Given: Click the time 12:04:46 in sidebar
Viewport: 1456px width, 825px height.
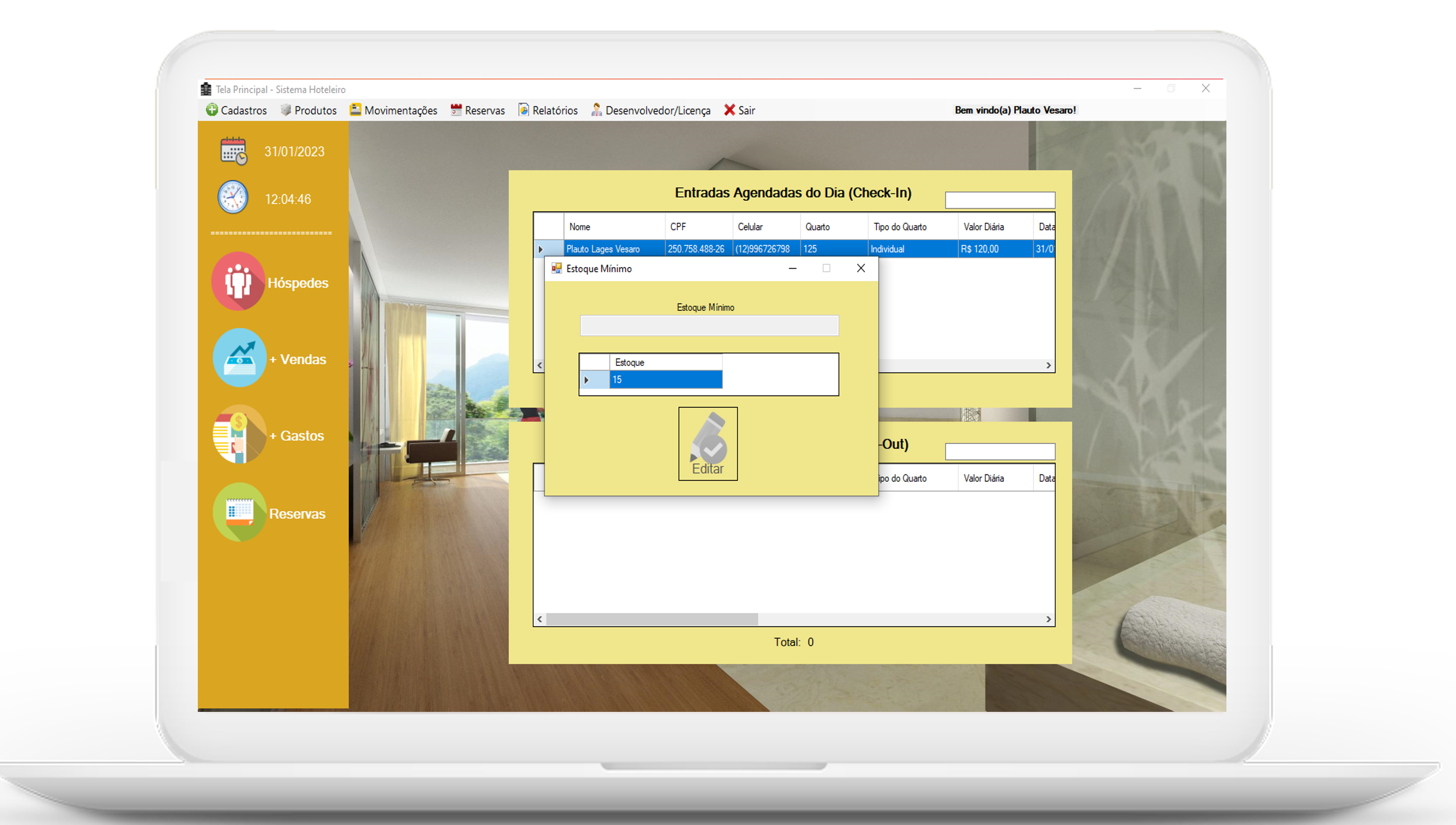Looking at the screenshot, I should point(288,200).
